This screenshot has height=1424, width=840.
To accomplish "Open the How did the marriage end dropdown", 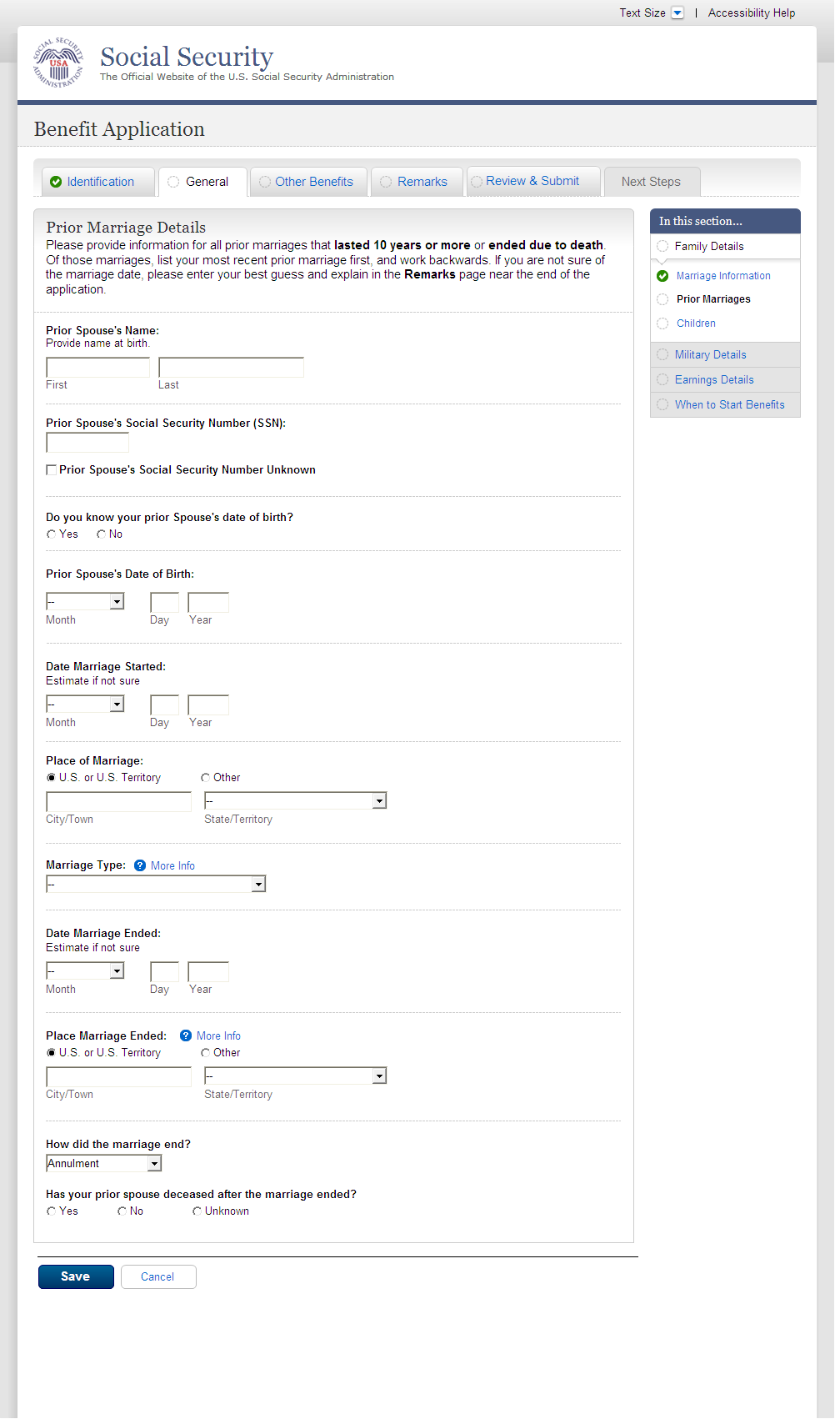I will coord(154,1164).
